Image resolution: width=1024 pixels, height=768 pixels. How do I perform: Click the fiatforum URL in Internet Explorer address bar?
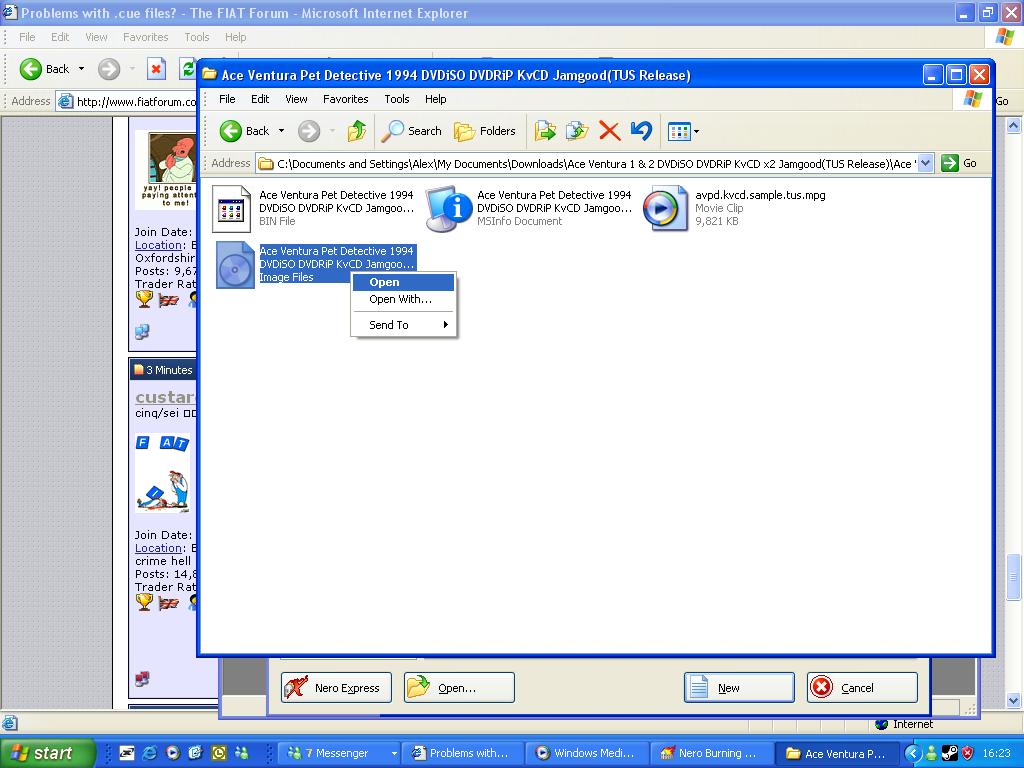tap(136, 101)
